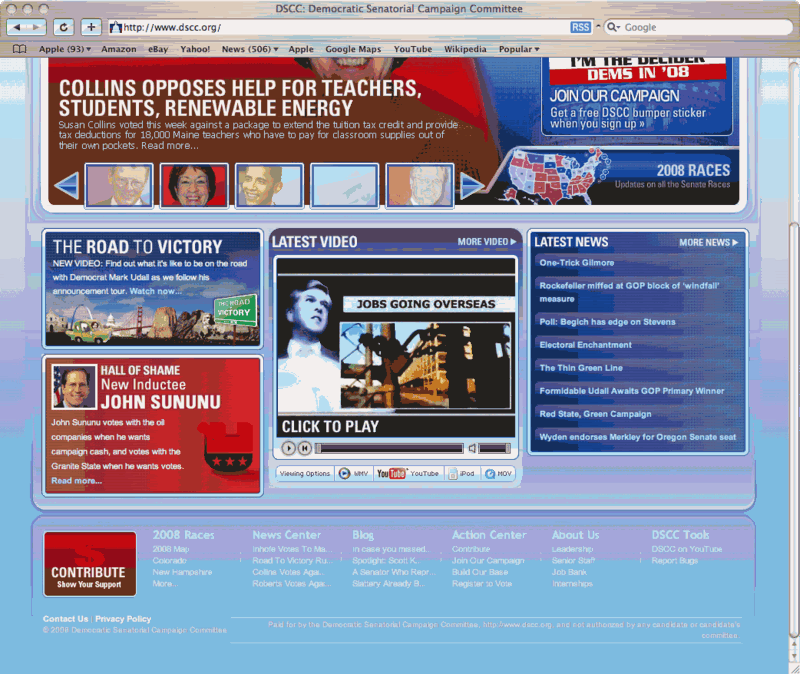Open the Amazon bookmark

(119, 49)
